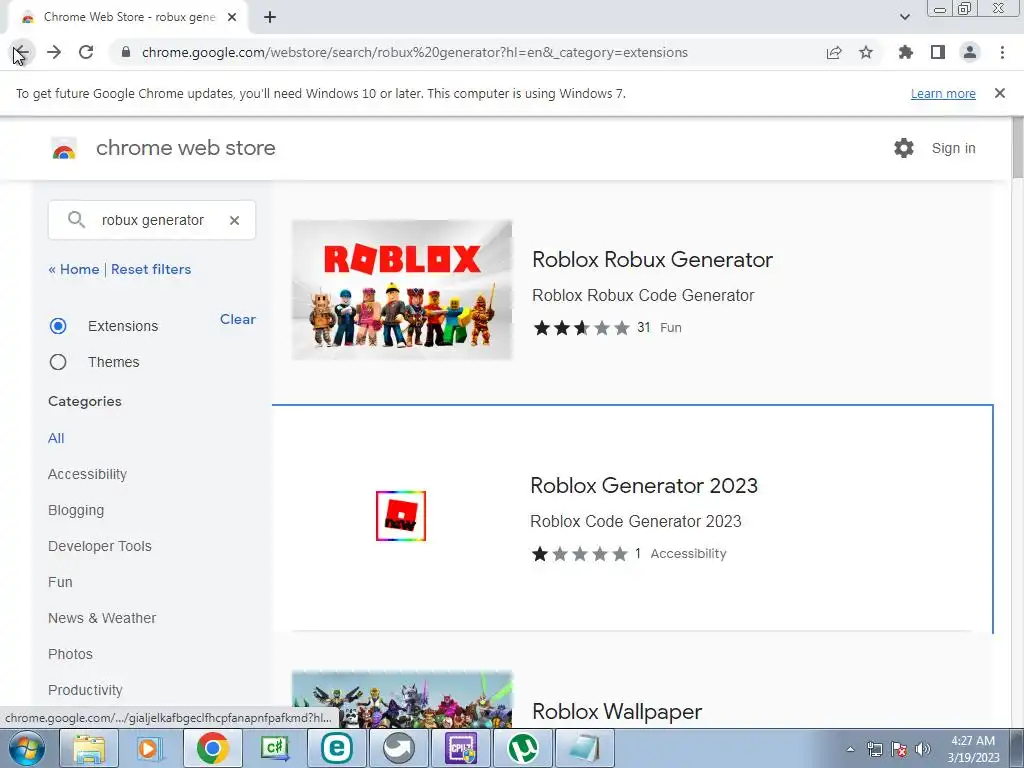Screen dimensions: 1024x768
Task: Click the Roblox Robux Code Generator description
Action: click(x=643, y=295)
